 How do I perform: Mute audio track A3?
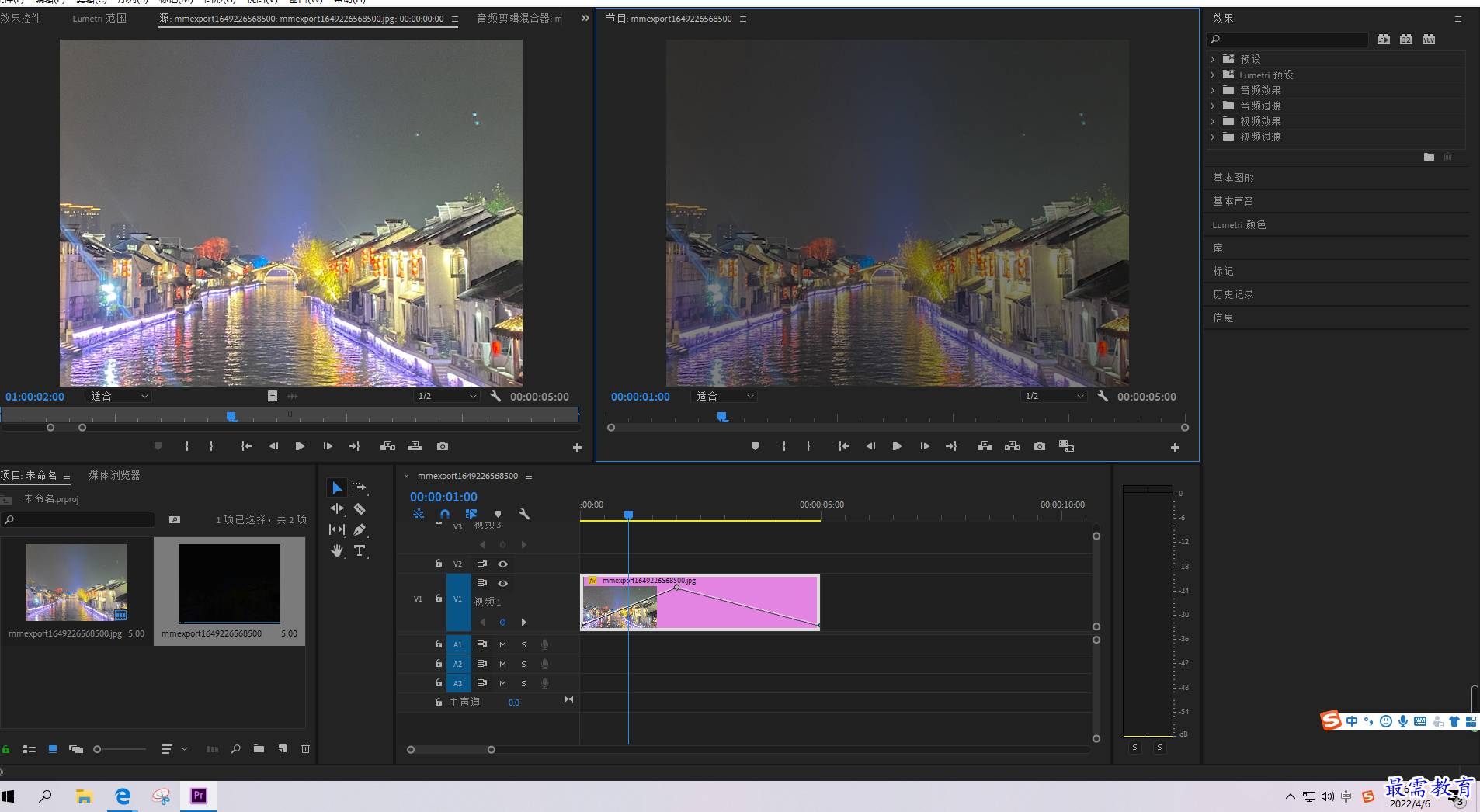(x=502, y=683)
